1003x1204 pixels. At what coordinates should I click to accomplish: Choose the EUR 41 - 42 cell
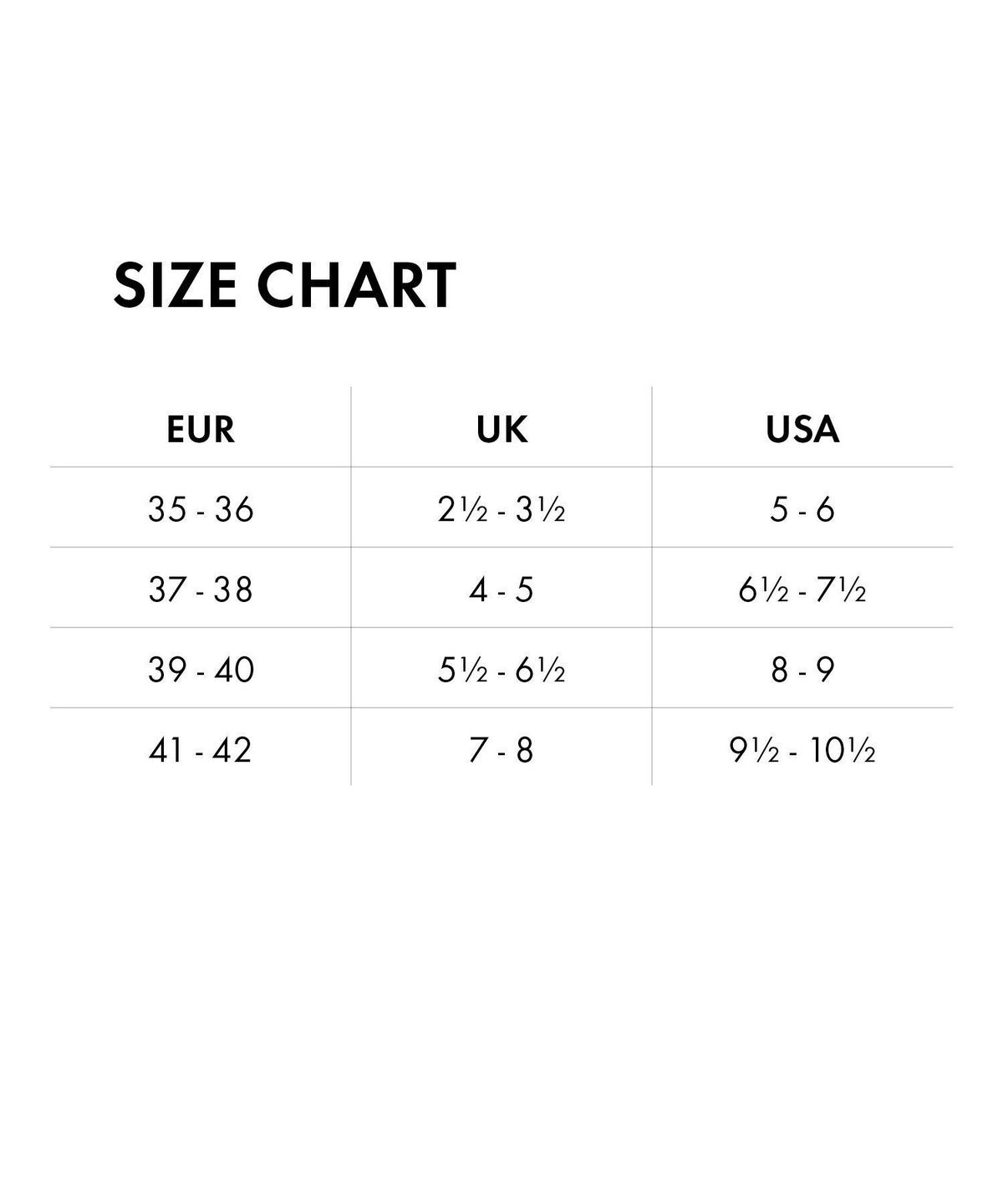click(201, 750)
